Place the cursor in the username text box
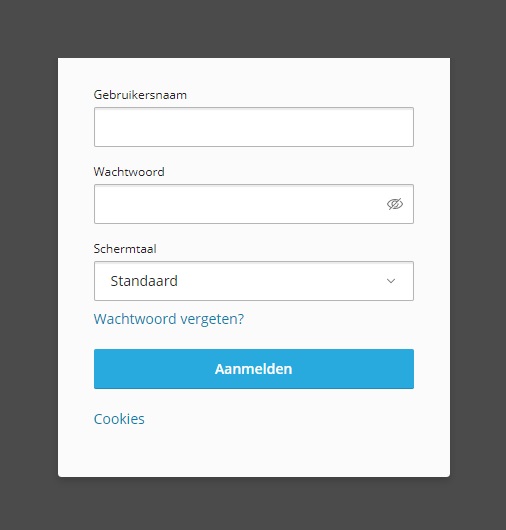506x530 pixels. click(x=254, y=127)
